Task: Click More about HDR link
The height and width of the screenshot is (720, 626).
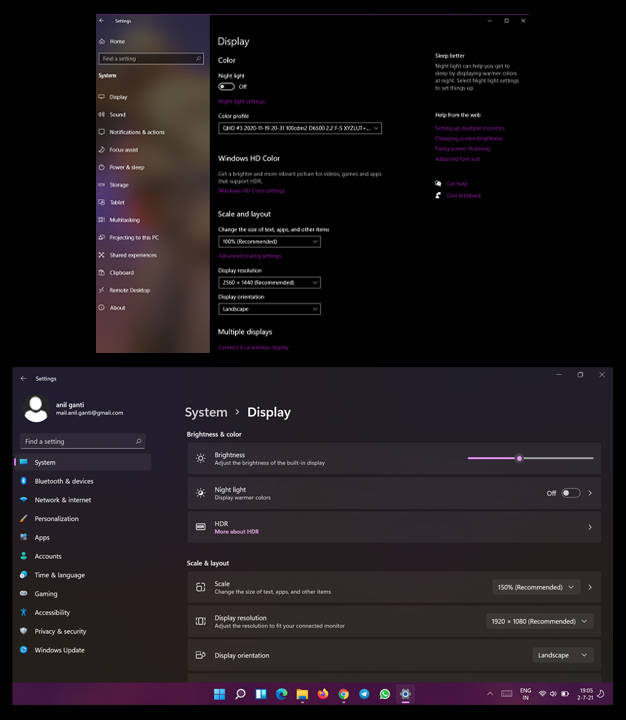Action: coord(237,532)
